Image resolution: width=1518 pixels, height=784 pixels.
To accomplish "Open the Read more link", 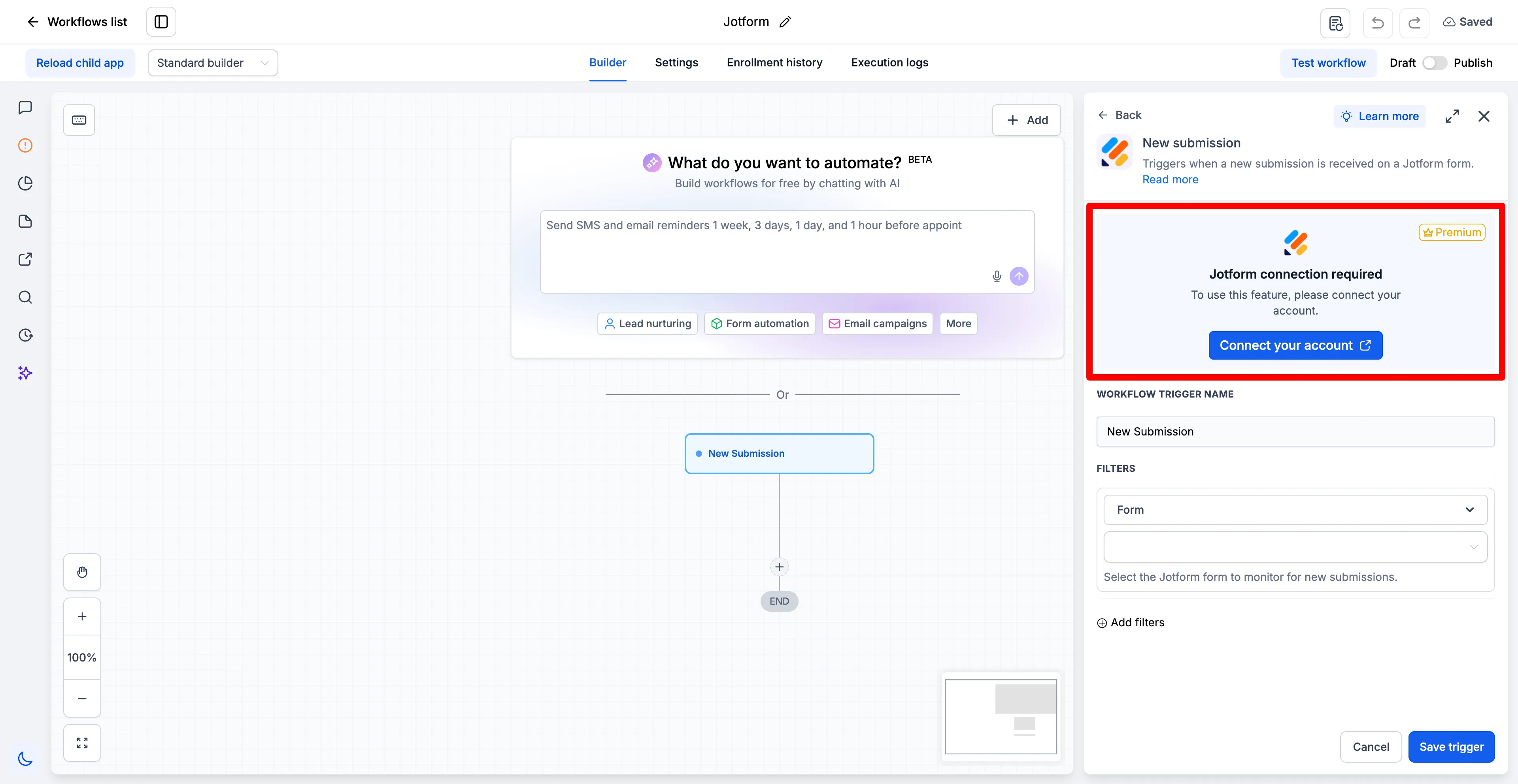I will pyautogui.click(x=1170, y=180).
